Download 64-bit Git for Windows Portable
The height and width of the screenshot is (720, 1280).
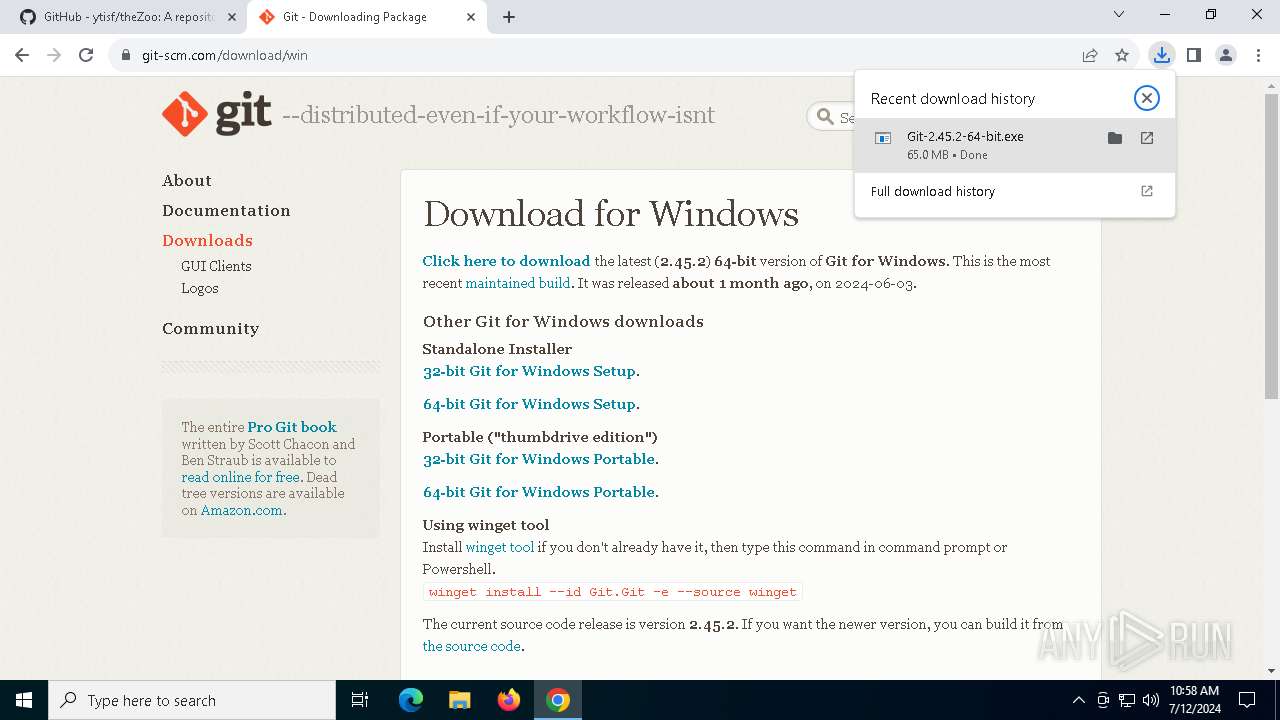pos(539,492)
